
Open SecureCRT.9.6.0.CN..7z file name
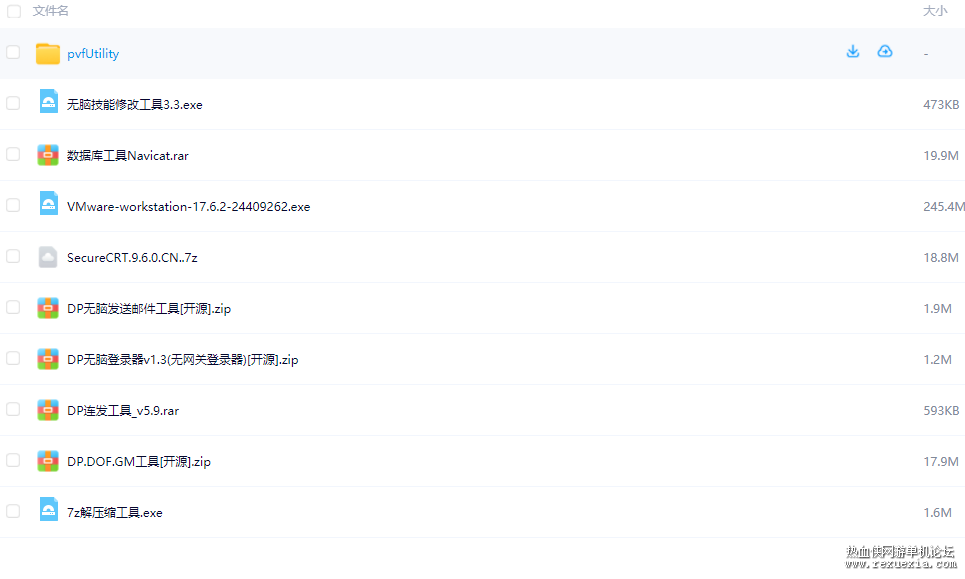point(132,258)
